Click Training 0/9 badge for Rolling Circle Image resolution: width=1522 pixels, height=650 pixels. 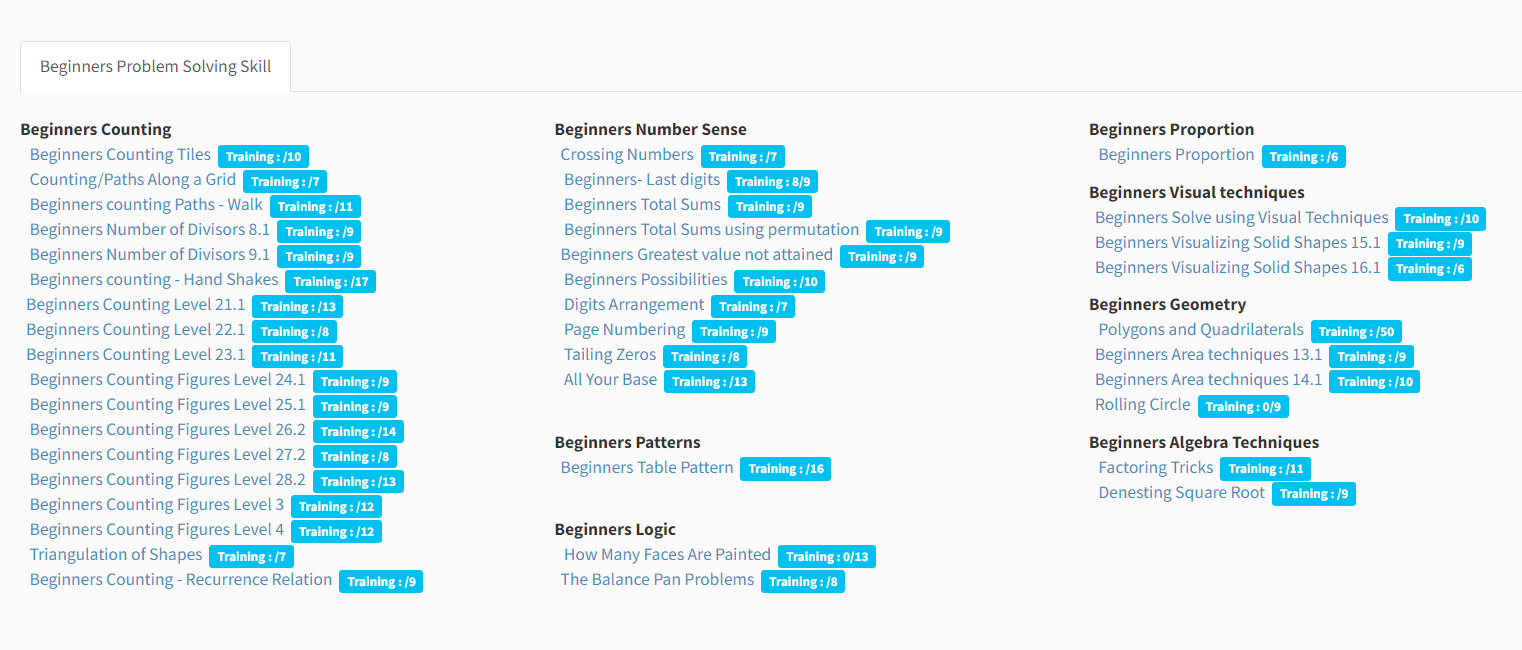tap(1243, 407)
